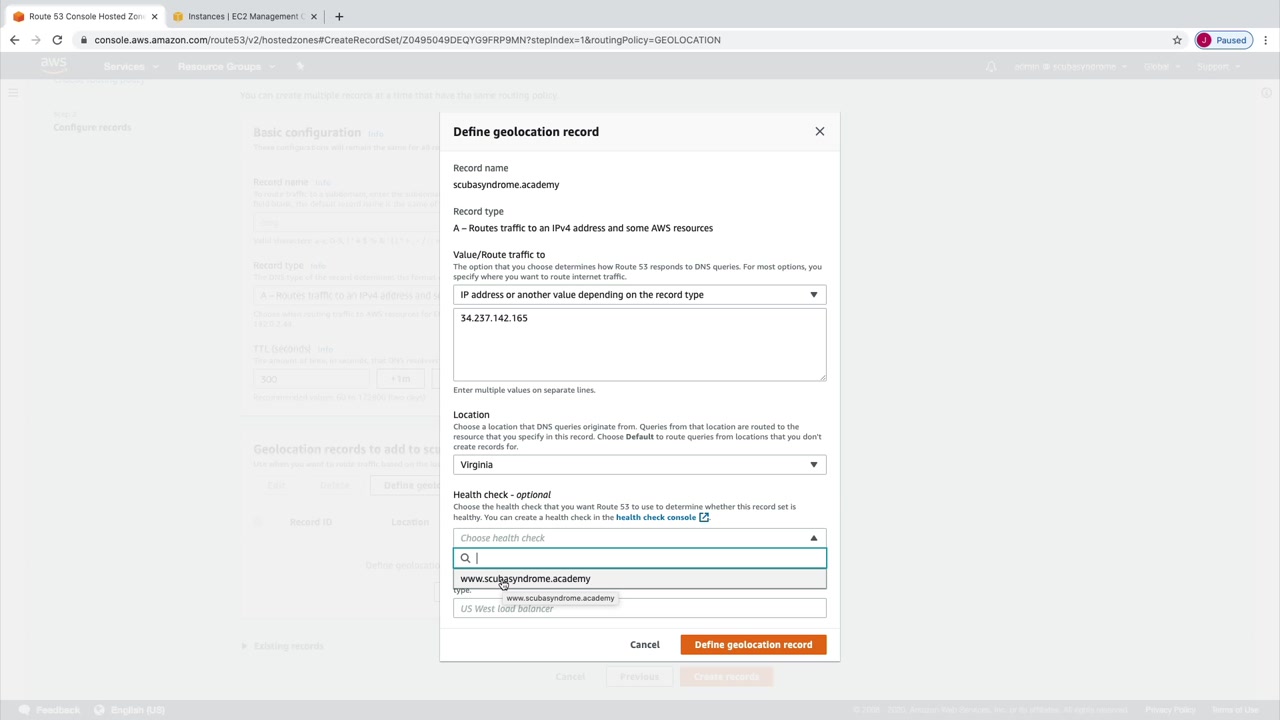Cancel the geolocation record dialog

[645, 645]
